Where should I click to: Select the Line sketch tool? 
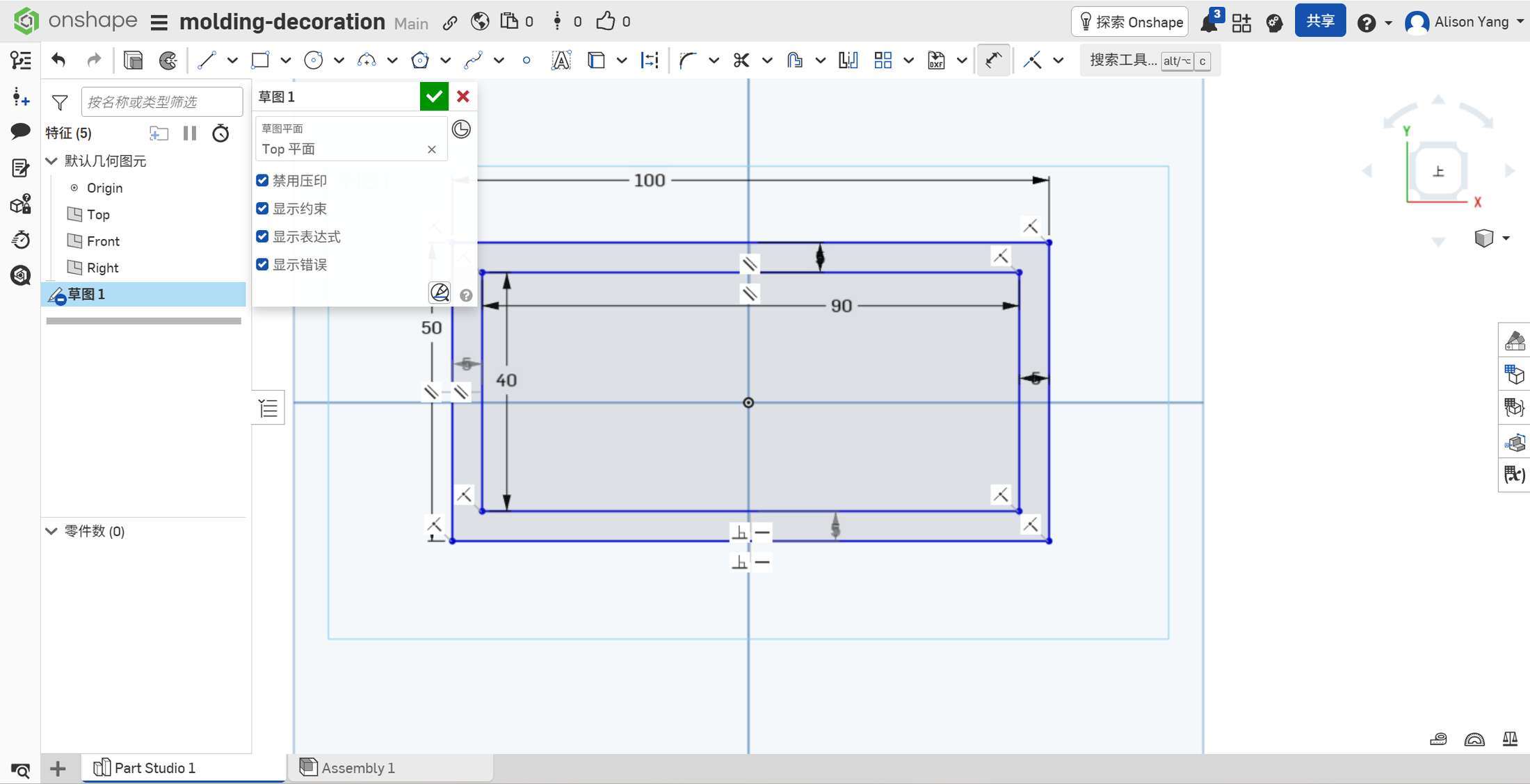click(207, 60)
